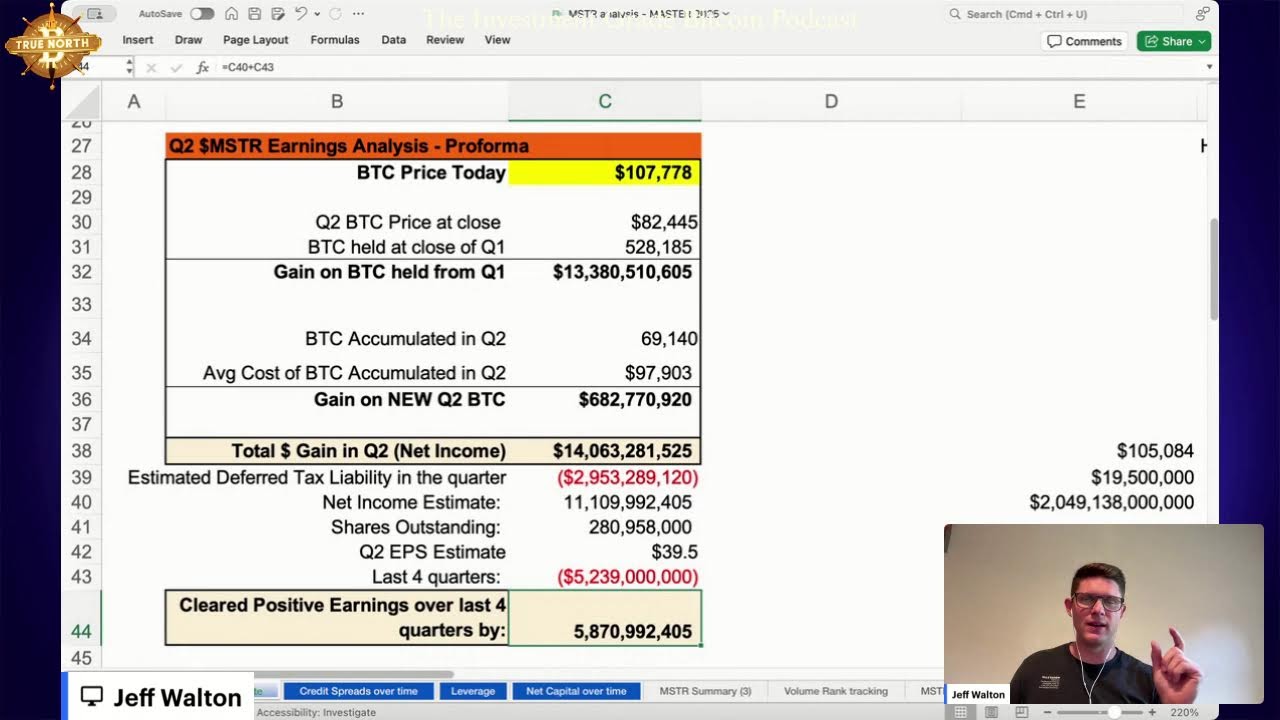The image size is (1280, 720).
Task: Confirm formula entry with checkmark icon
Action: pos(177,67)
